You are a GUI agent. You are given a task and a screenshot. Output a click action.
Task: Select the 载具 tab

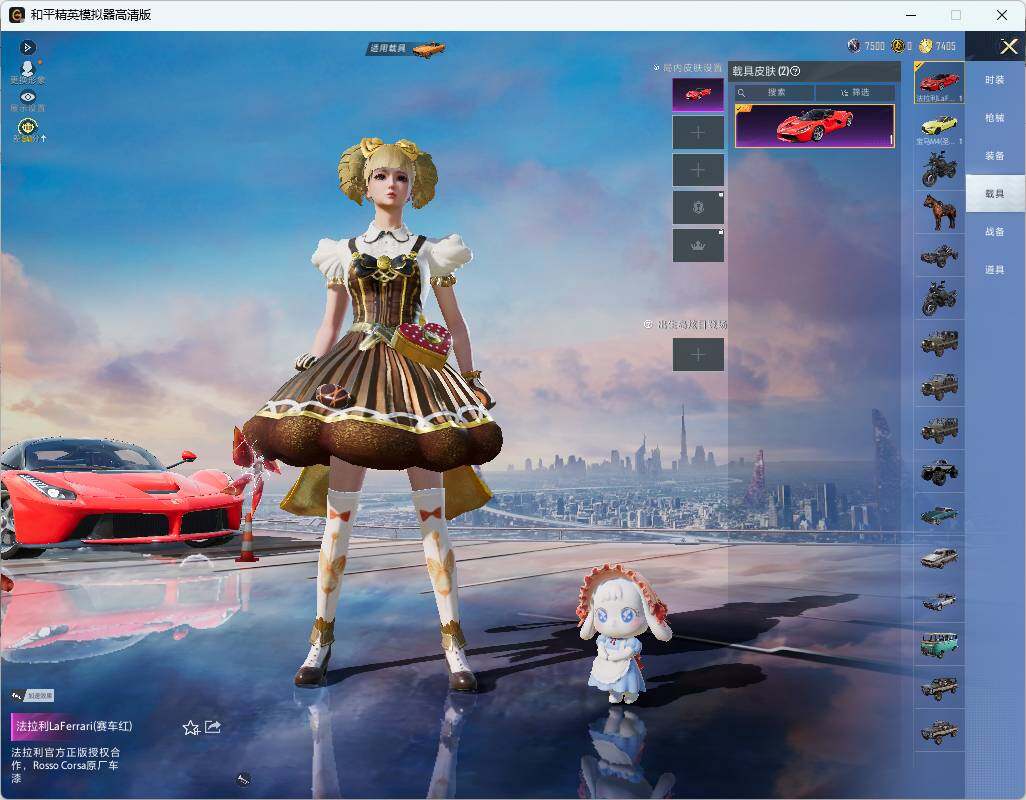coord(995,194)
